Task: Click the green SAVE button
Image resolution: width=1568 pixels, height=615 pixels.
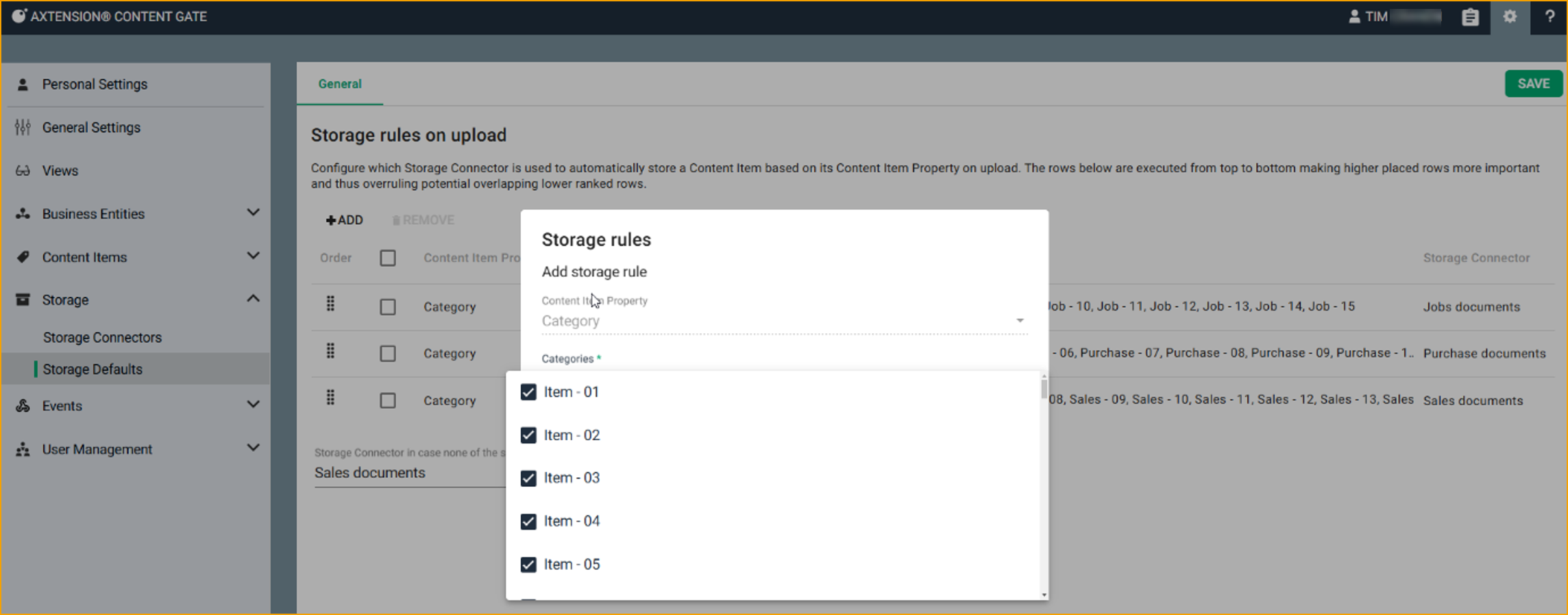Action: (x=1533, y=84)
